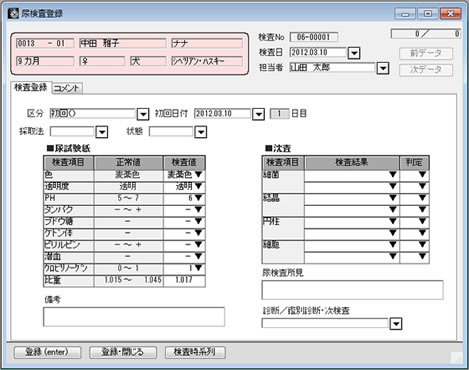Switch to the 検査登録 tab
Screen dimensions: 469x370
click(31, 87)
